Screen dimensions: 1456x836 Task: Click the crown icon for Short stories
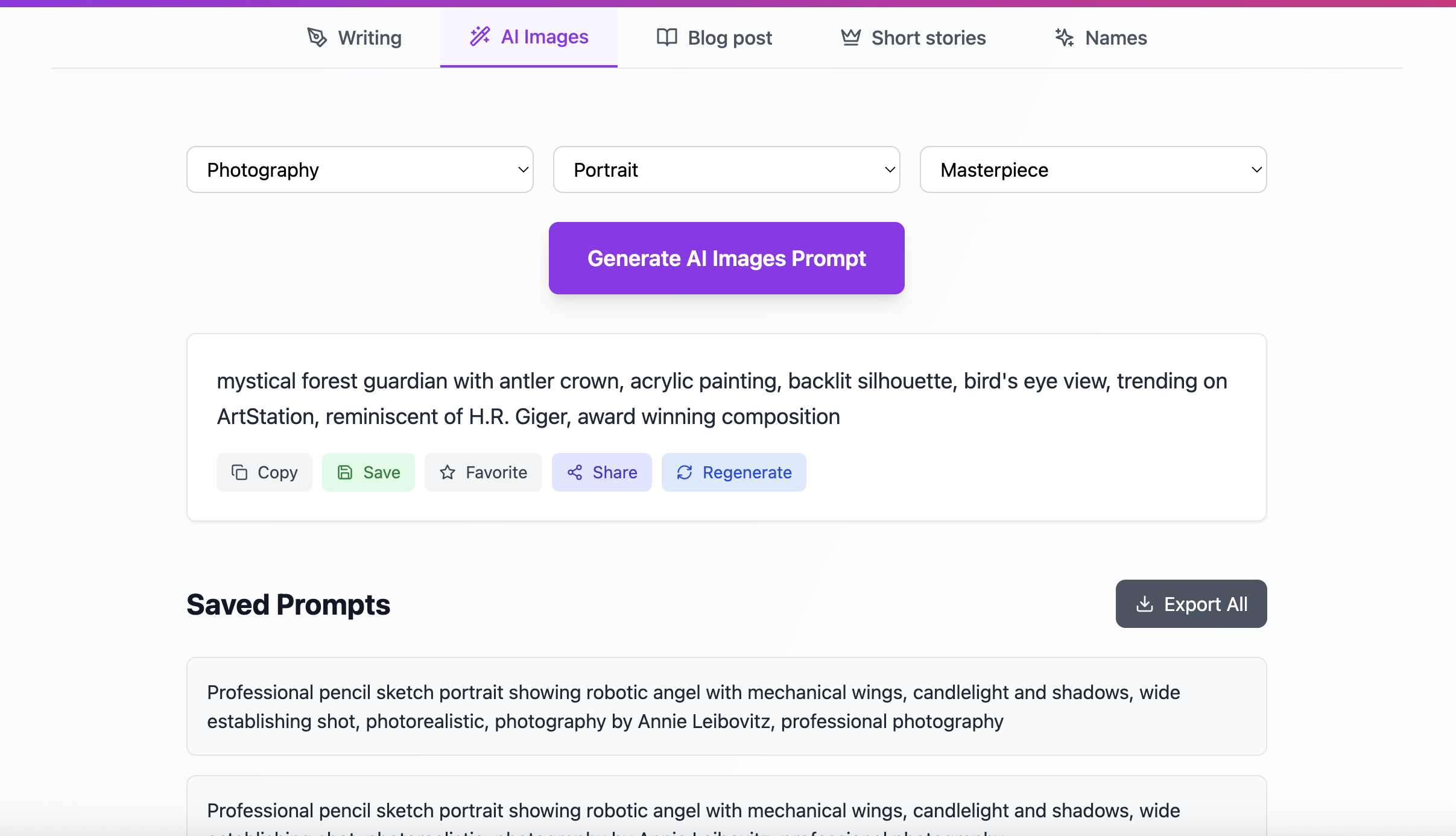pyautogui.click(x=851, y=37)
